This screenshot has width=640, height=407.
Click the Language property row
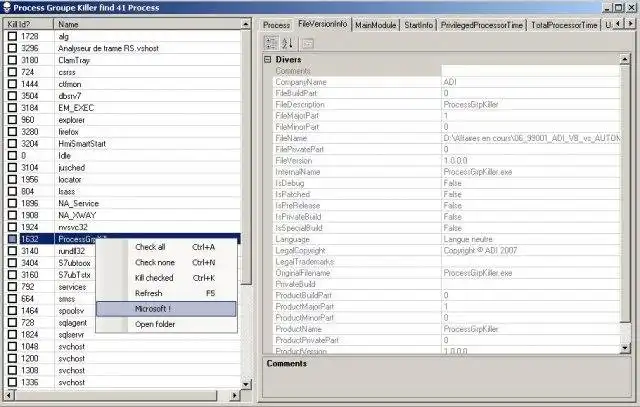tap(446, 239)
